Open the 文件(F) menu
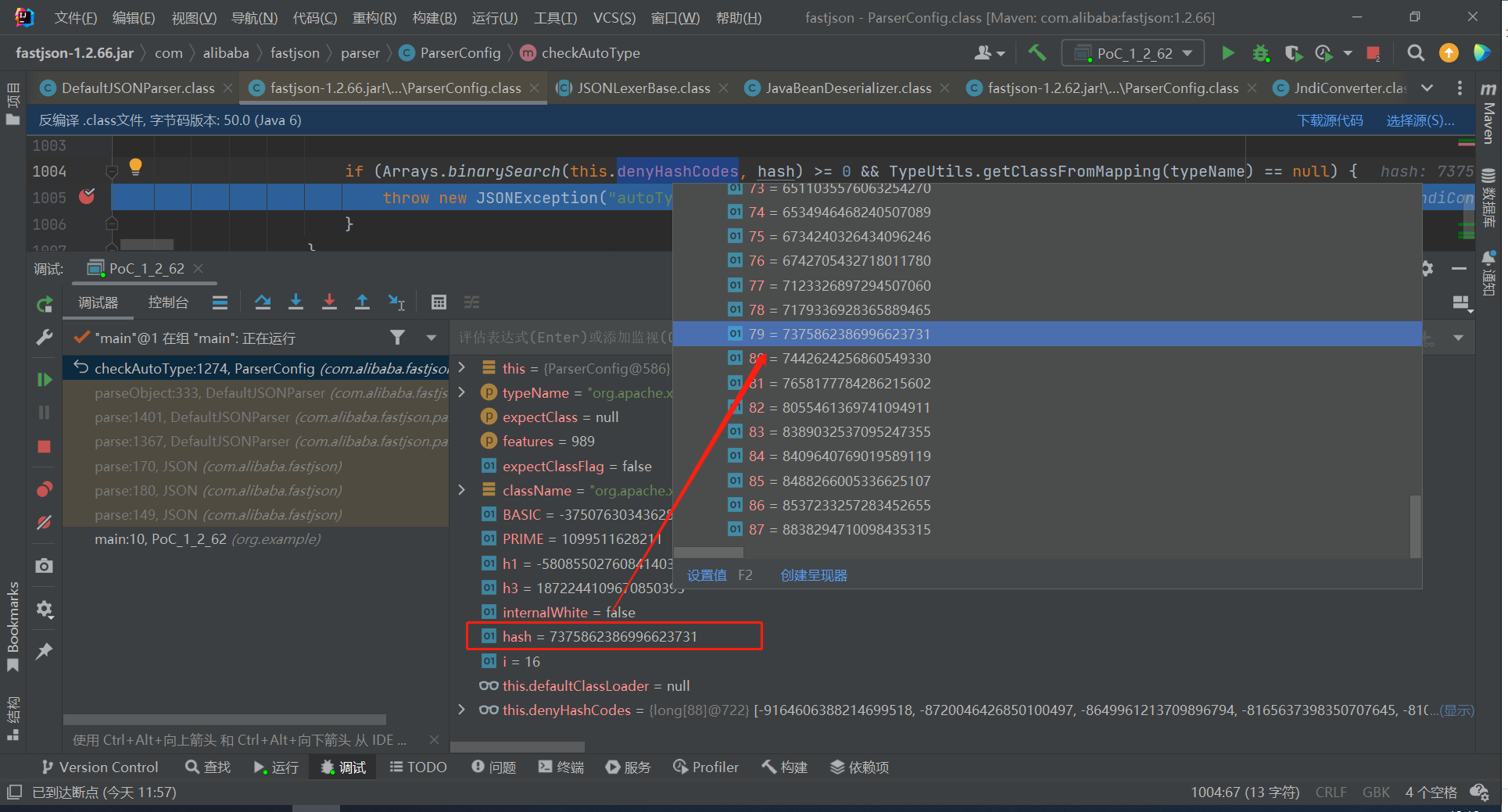Image resolution: width=1508 pixels, height=812 pixels. tap(76, 17)
